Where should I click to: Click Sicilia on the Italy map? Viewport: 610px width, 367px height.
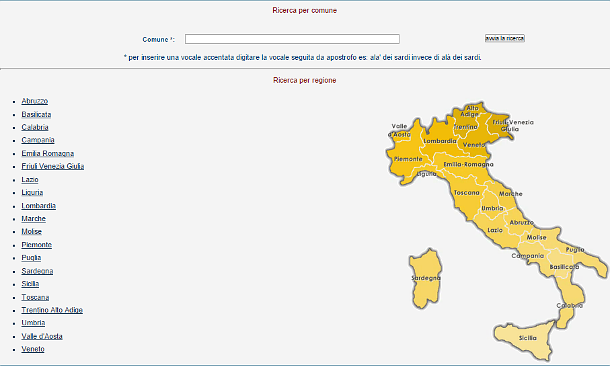pyautogui.click(x=527, y=338)
